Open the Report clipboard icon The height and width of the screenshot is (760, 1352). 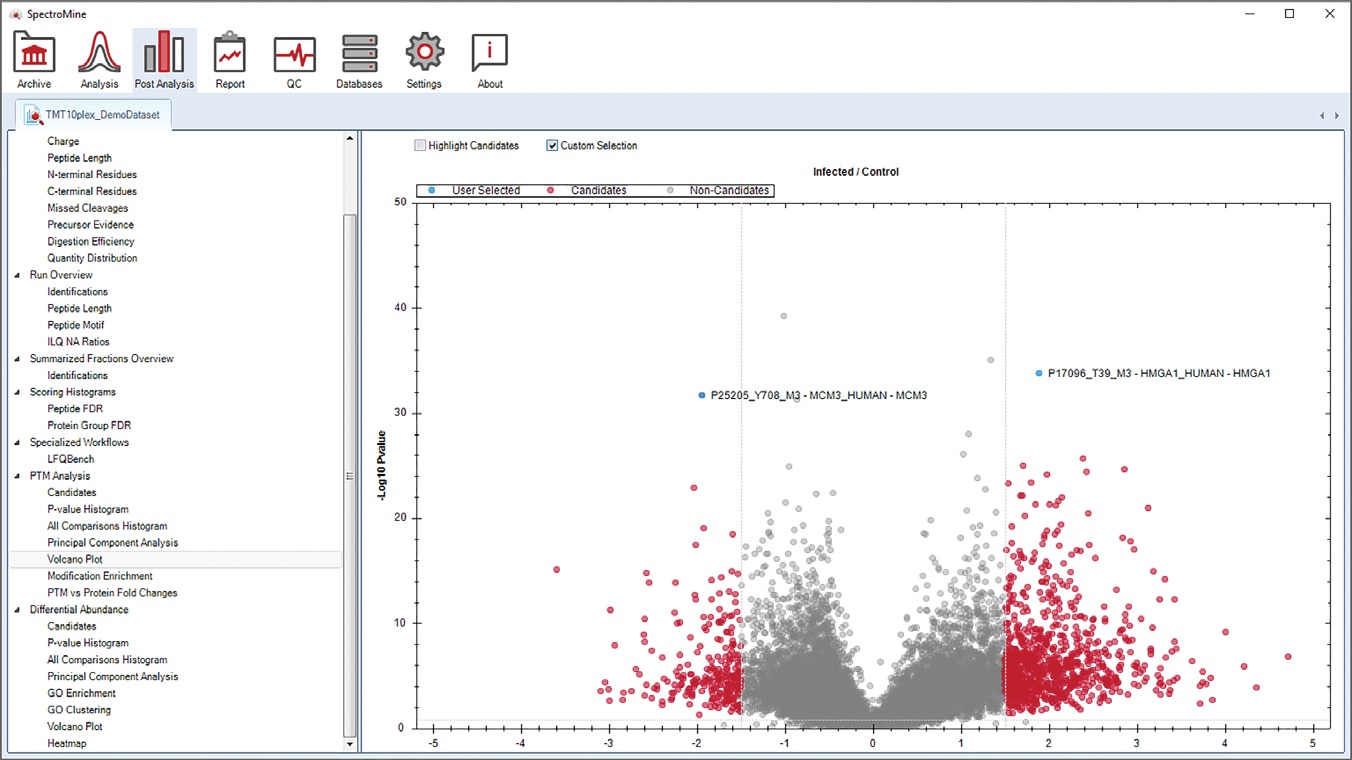point(230,60)
